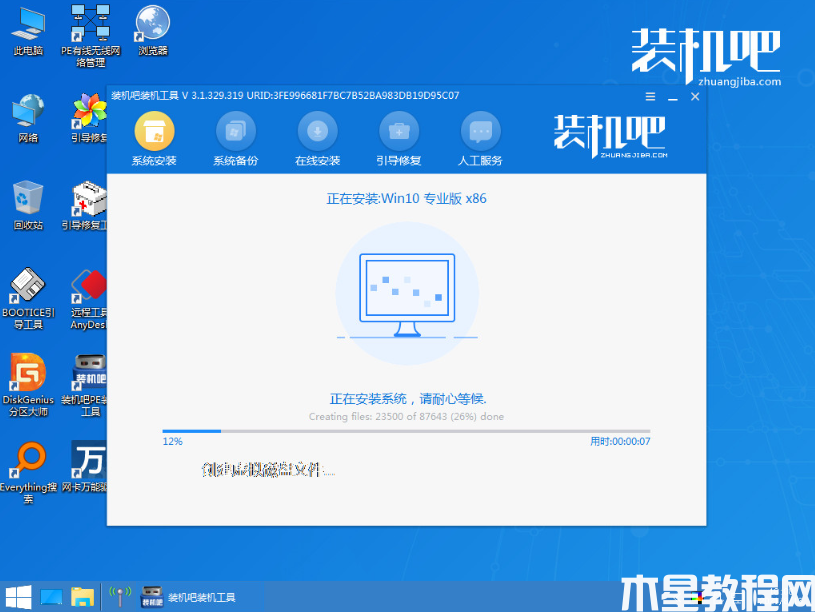Image resolution: width=816 pixels, height=612 pixels.
Task: Click the 用时:00:00:07 elapsed time text
Action: pyautogui.click(x=620, y=441)
